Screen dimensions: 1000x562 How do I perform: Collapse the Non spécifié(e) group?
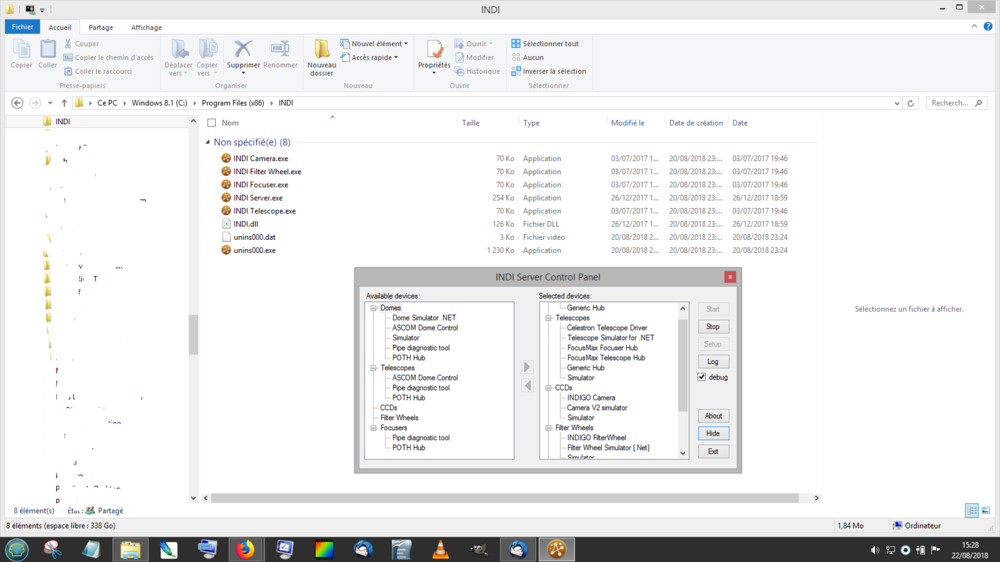point(208,142)
